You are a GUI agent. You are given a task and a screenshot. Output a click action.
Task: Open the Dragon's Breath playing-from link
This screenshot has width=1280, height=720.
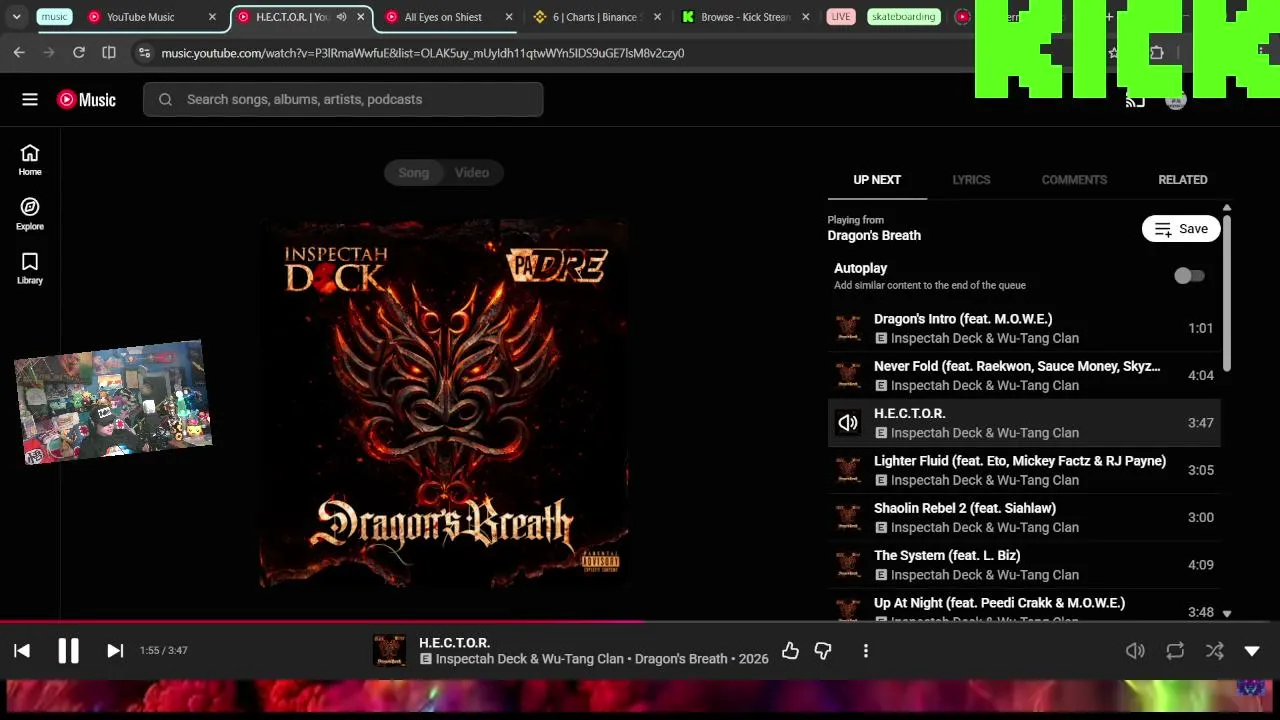874,236
